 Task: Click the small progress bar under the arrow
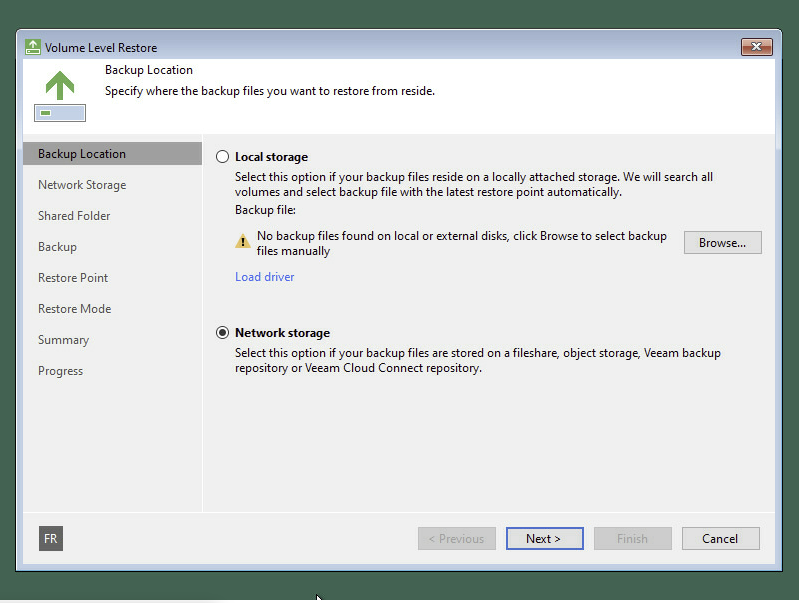[x=58, y=112]
